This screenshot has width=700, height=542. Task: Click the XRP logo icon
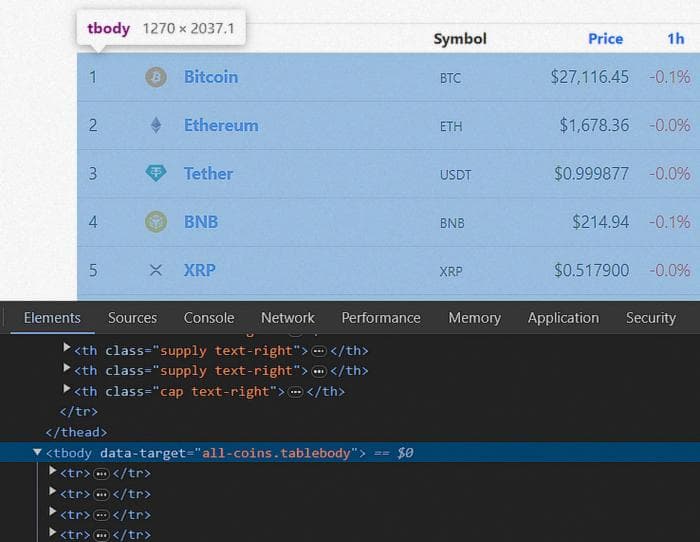click(156, 270)
